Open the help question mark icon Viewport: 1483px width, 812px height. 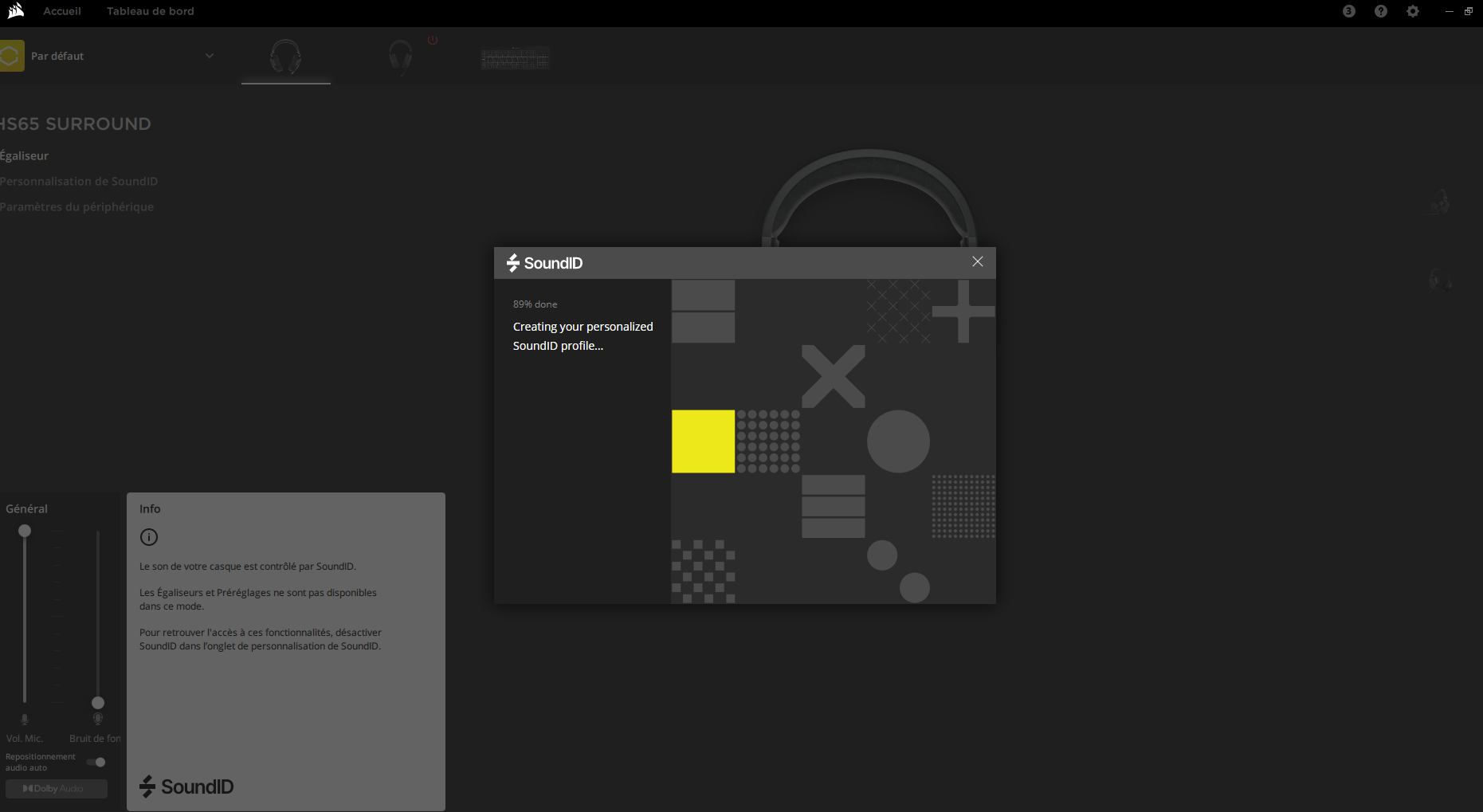click(1380, 11)
